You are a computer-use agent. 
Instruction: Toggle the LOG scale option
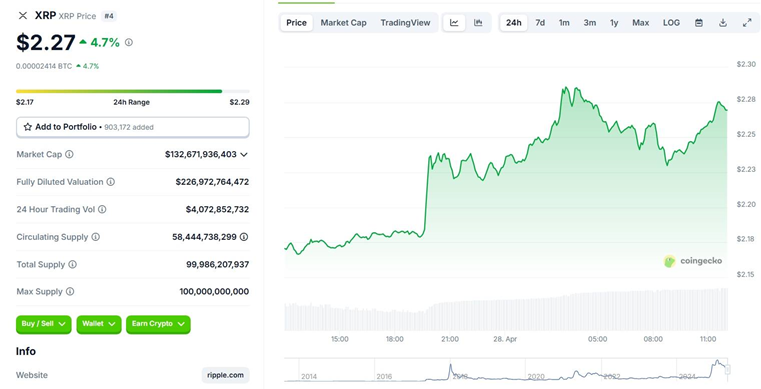click(x=671, y=23)
